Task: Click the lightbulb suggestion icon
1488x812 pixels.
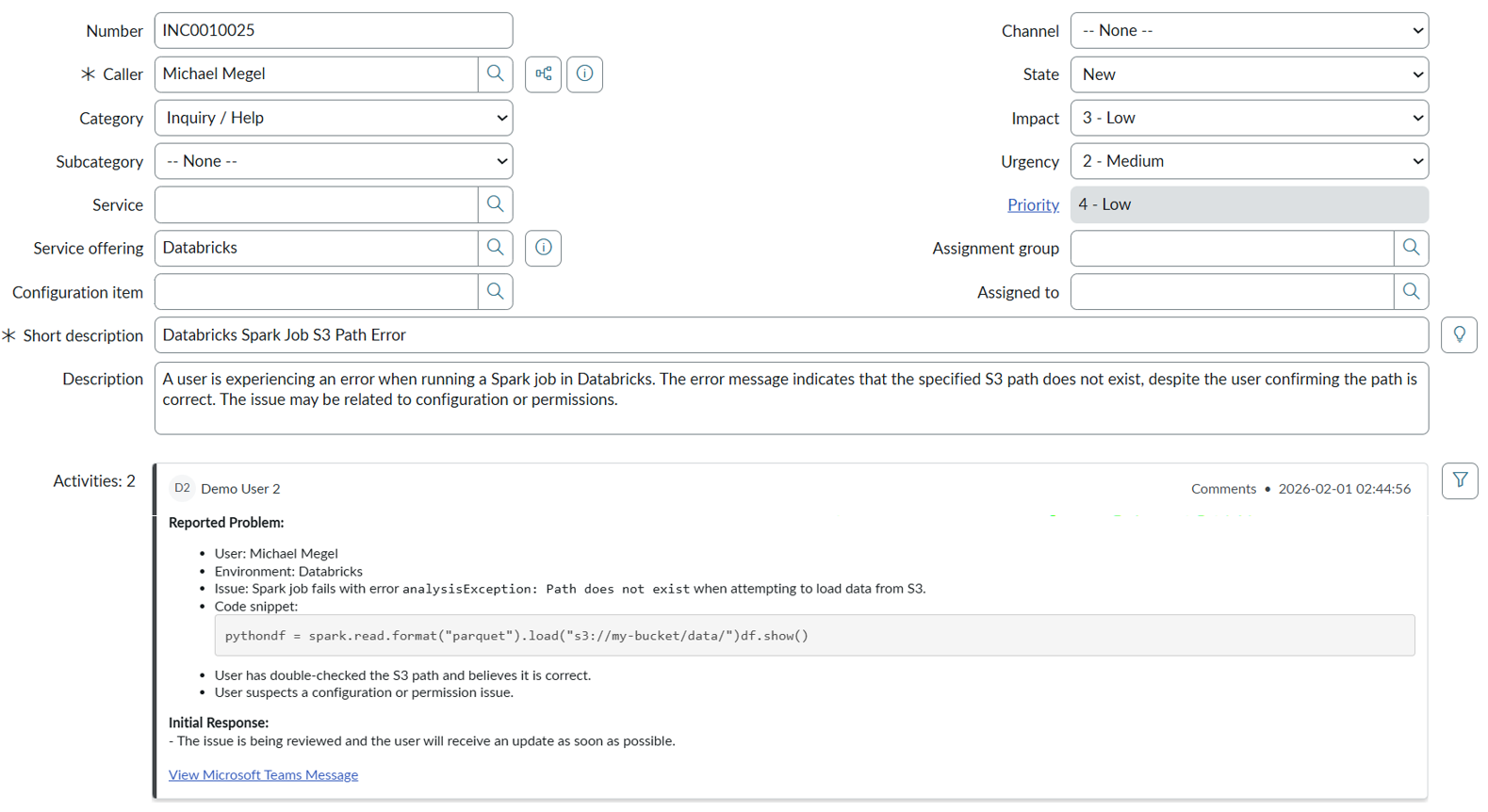Action: [1460, 335]
